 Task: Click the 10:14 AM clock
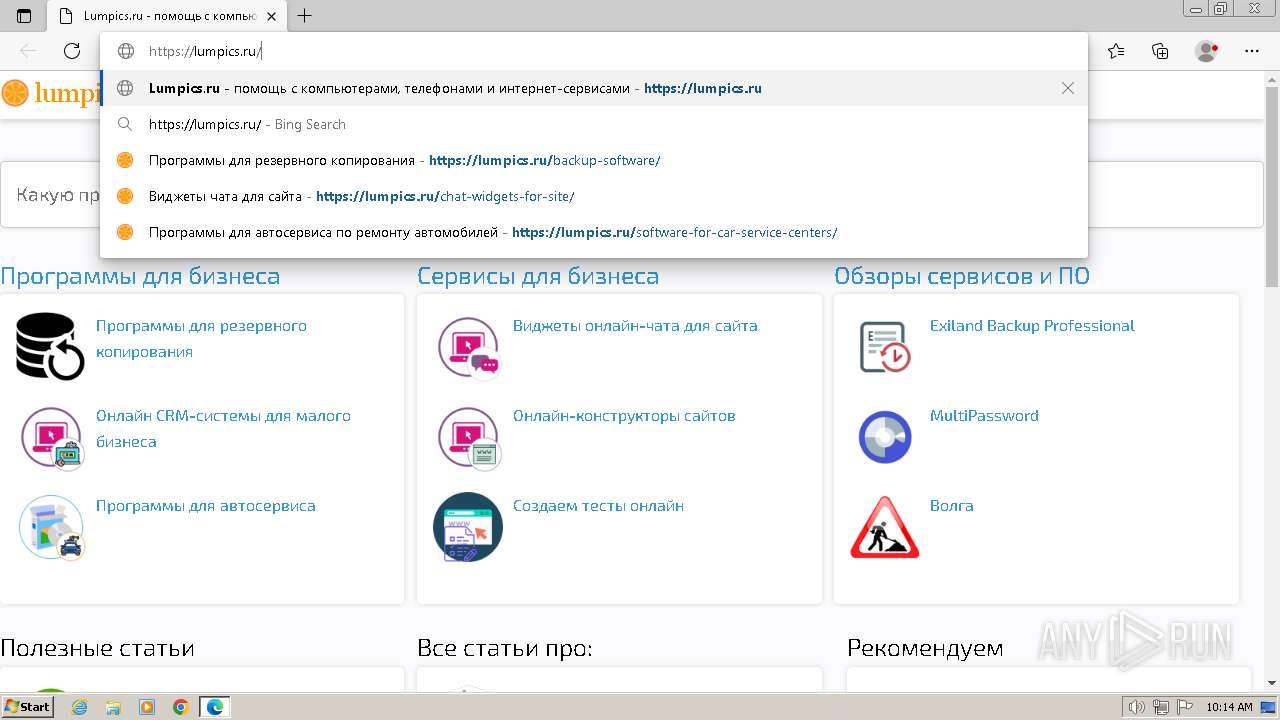pyautogui.click(x=1230, y=707)
